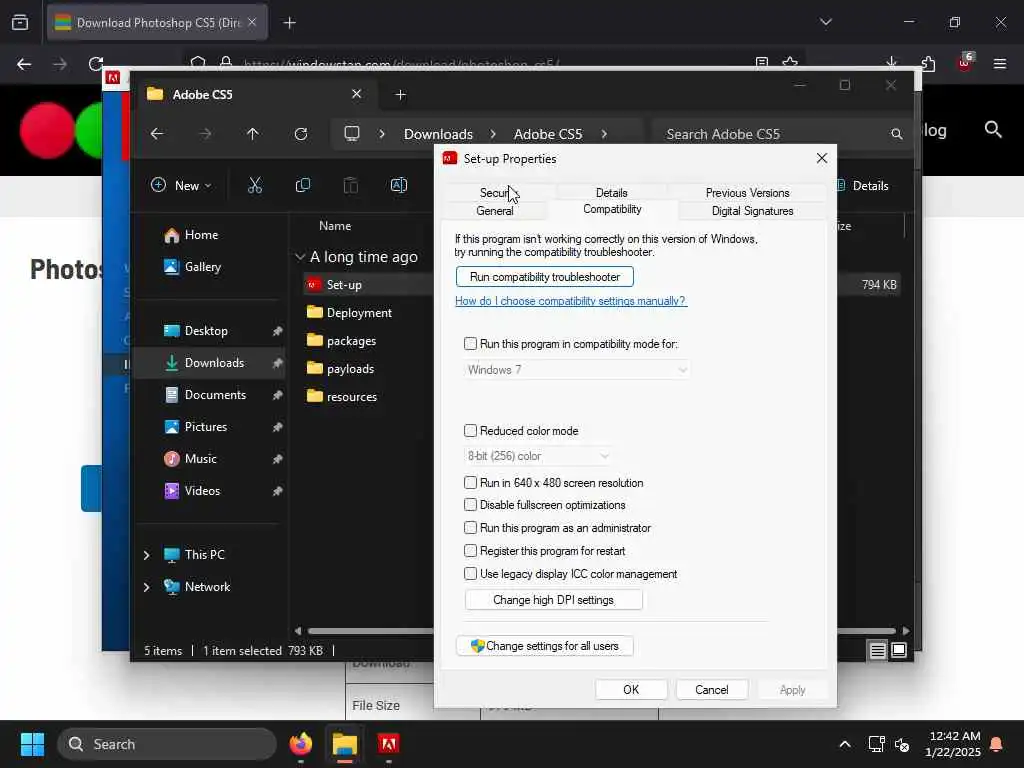Viewport: 1024px width, 768px height.
Task: Switch Explorer to large thumbnails view icon
Action: (x=899, y=650)
